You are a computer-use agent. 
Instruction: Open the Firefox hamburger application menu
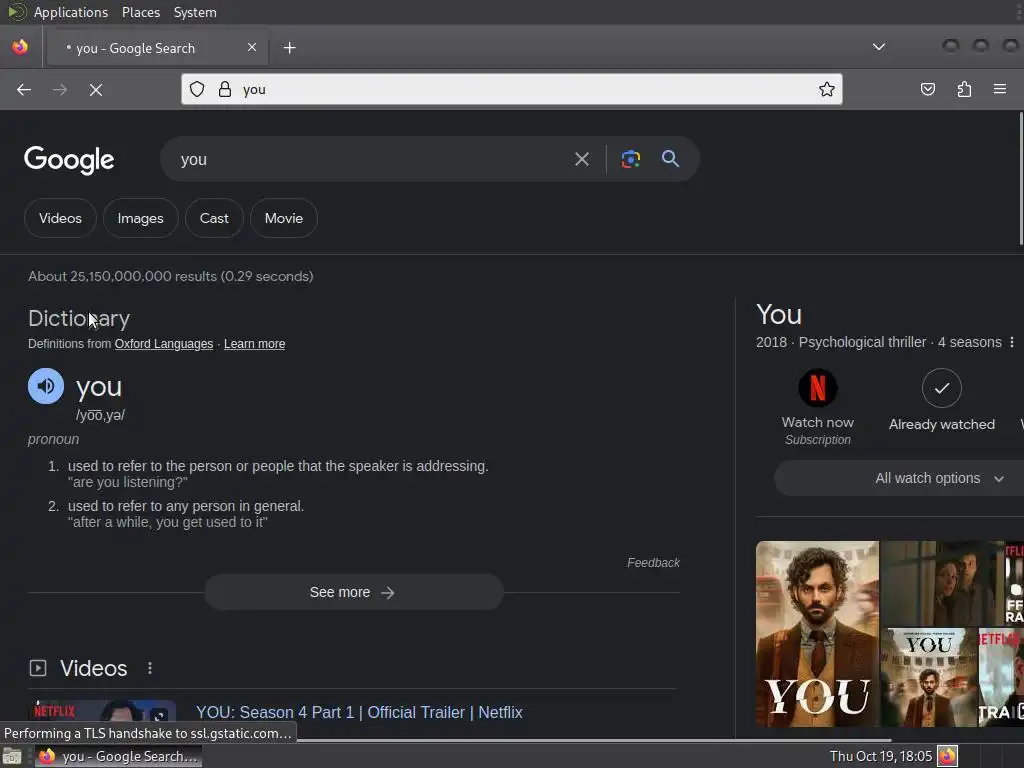[x=999, y=89]
